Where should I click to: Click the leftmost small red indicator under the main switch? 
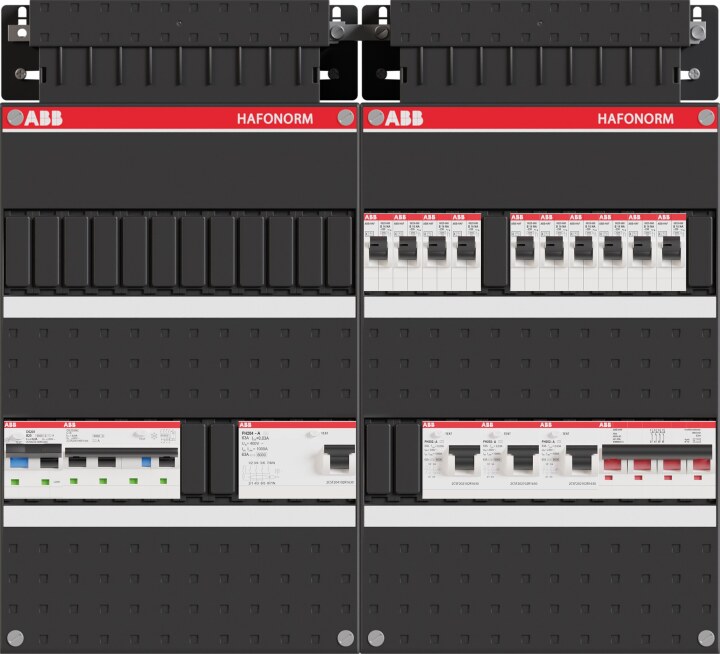609,478
